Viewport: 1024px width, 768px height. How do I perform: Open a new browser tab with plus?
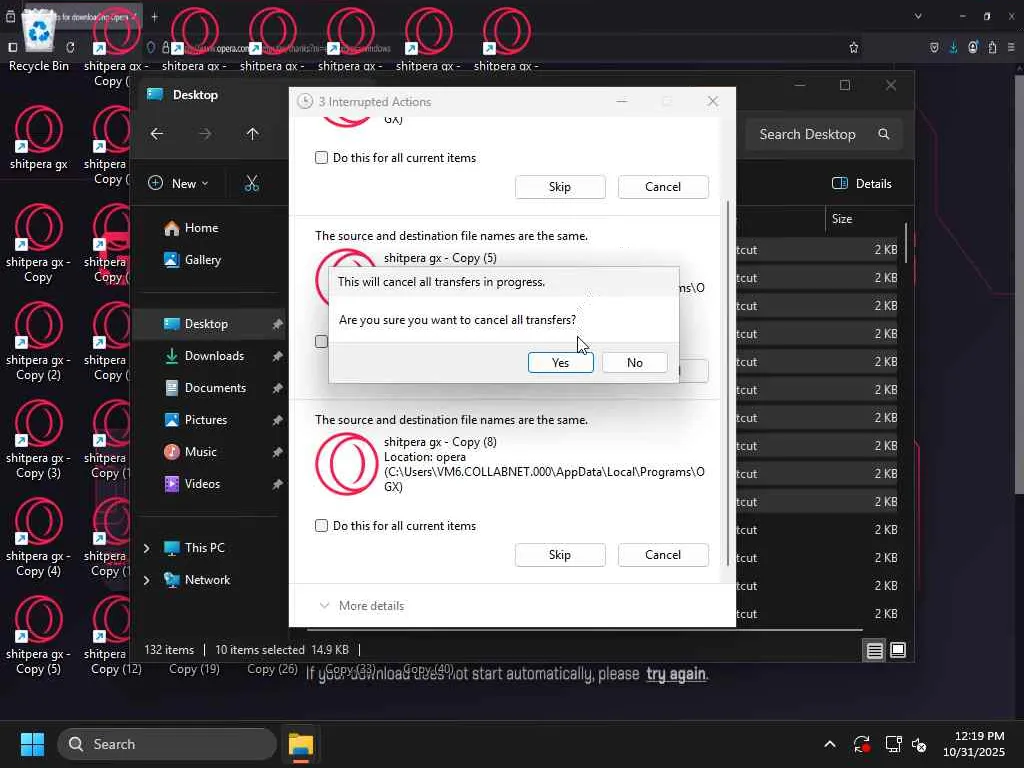point(155,16)
